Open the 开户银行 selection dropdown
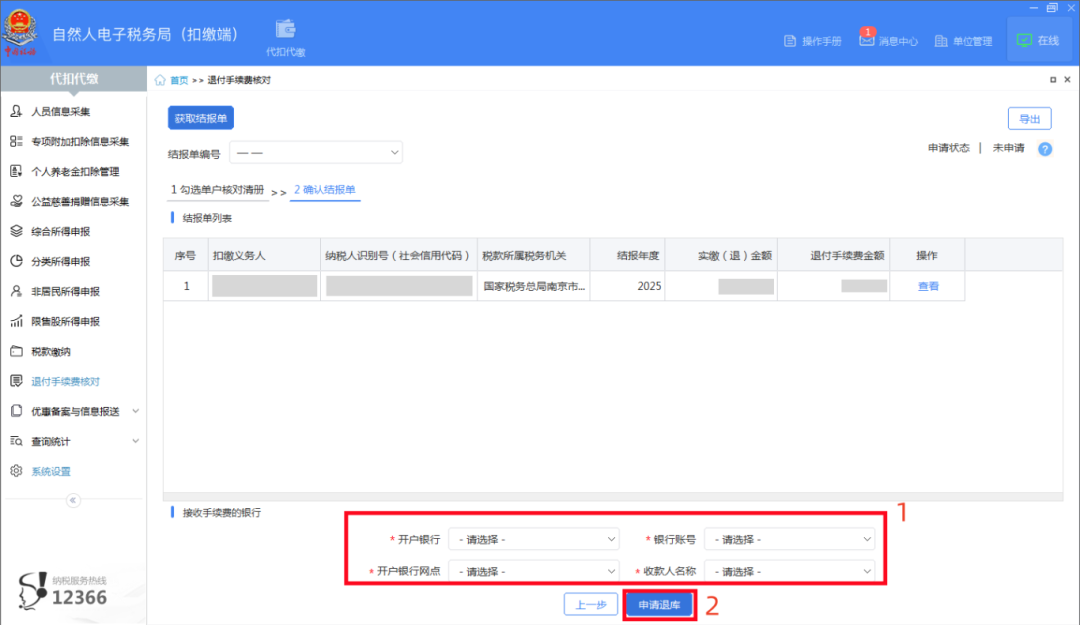The height and width of the screenshot is (625, 1080). (533, 538)
